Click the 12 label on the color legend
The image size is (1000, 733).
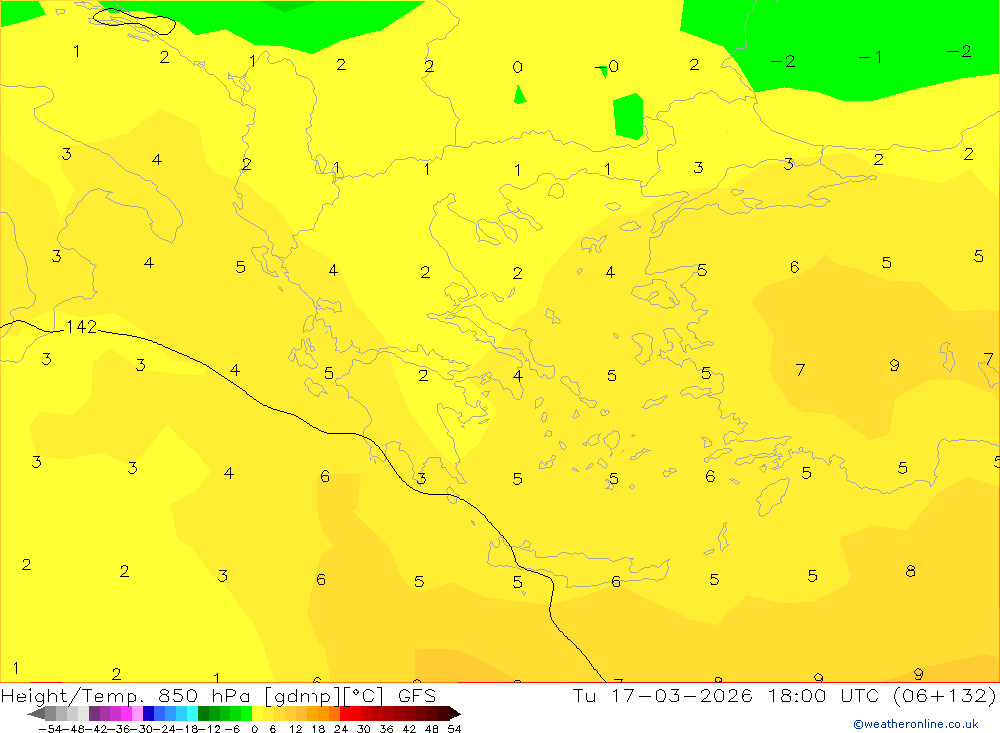(x=296, y=729)
